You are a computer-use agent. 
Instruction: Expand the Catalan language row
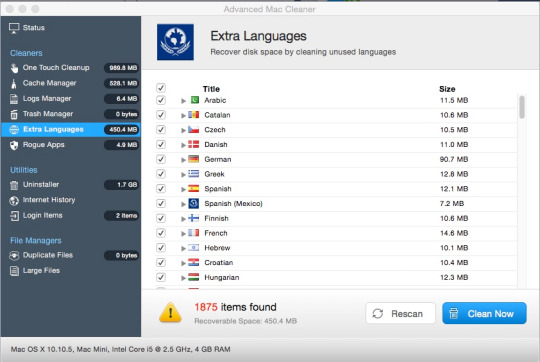[x=183, y=115]
